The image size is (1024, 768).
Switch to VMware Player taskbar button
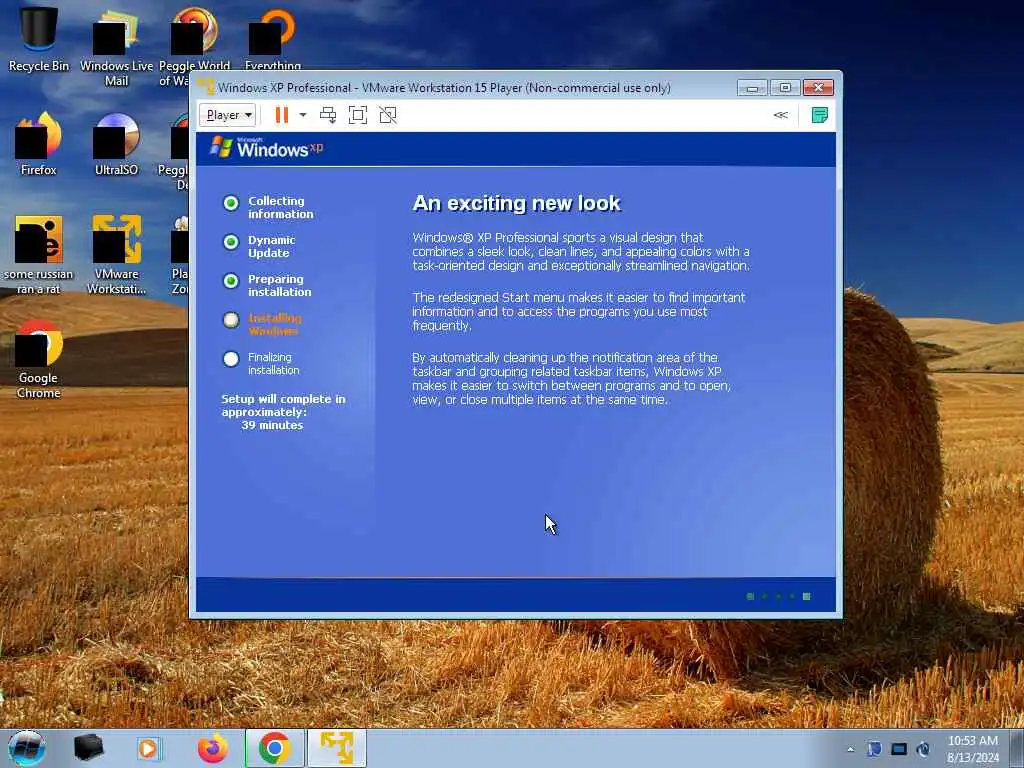(x=336, y=748)
